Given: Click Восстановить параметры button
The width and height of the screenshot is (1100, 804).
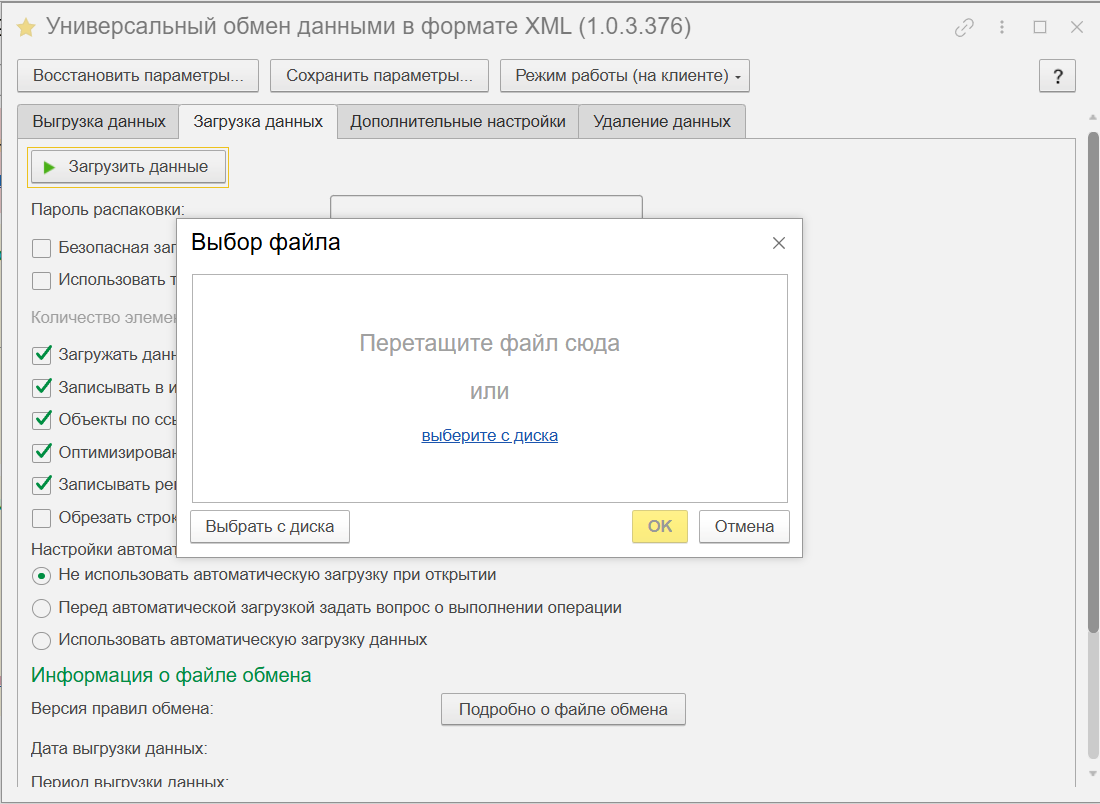Looking at the screenshot, I should click(138, 76).
